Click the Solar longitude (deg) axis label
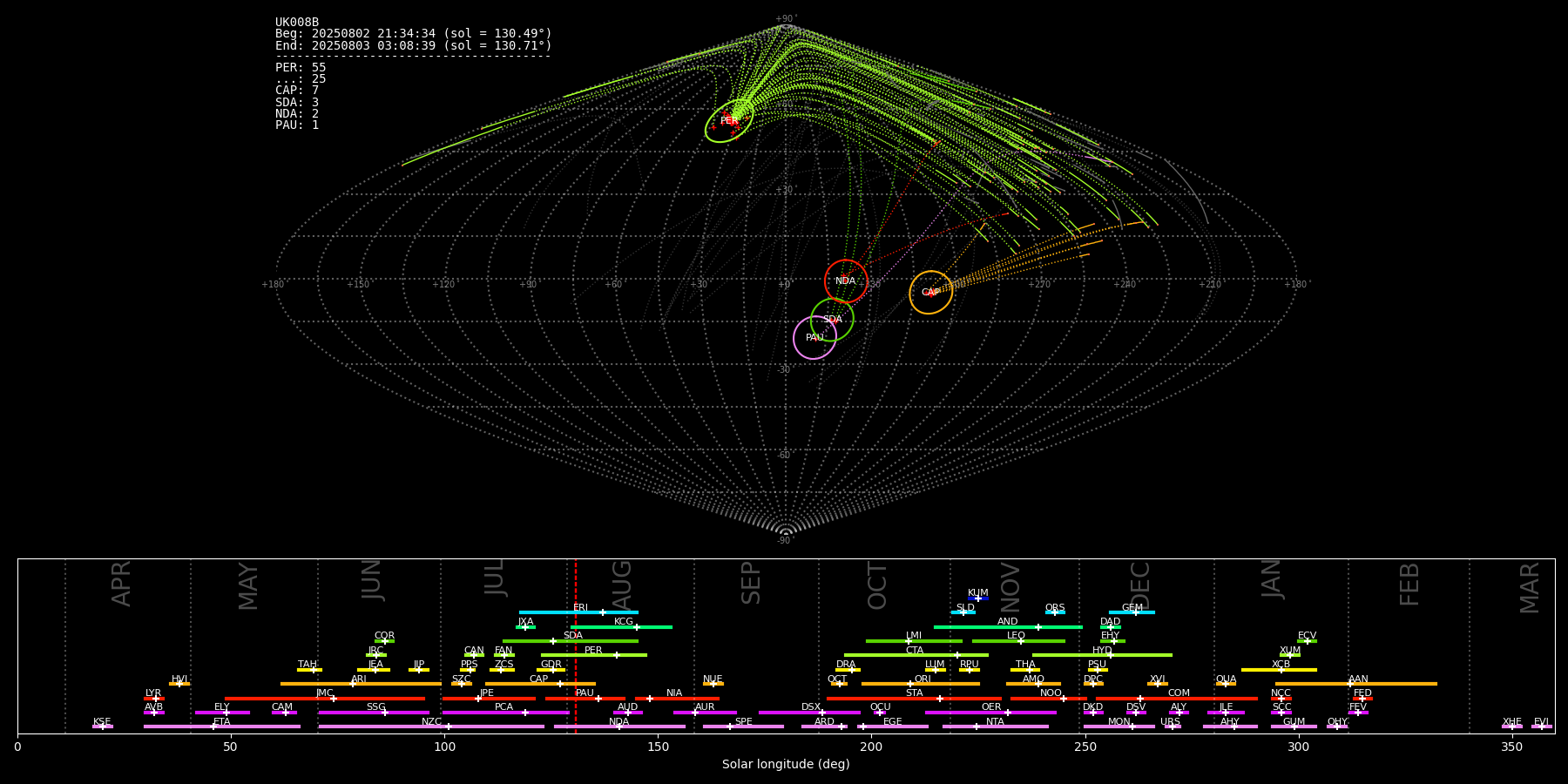The width and height of the screenshot is (1568, 784). 786,764
